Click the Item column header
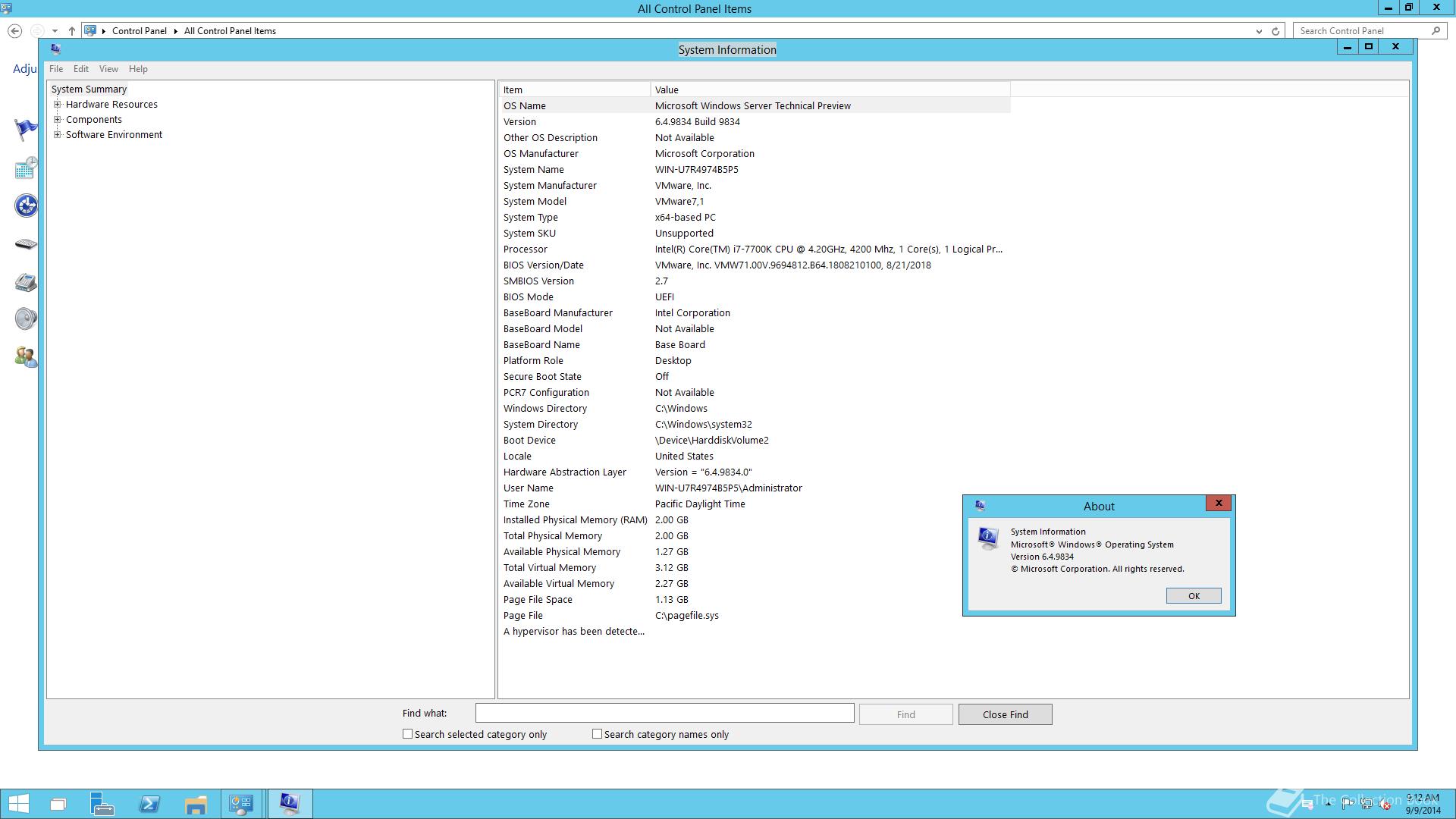1456x819 pixels. (574, 89)
